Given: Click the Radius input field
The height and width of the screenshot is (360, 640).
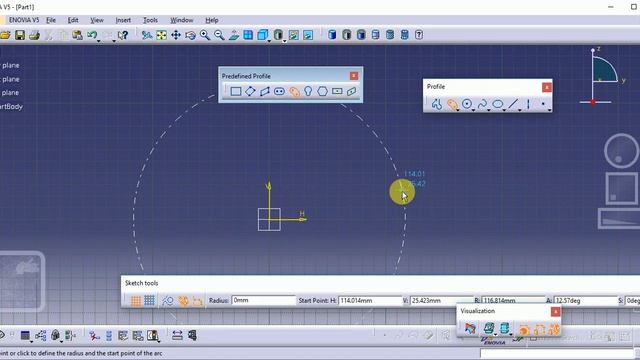Looking at the screenshot, I should click(263, 300).
